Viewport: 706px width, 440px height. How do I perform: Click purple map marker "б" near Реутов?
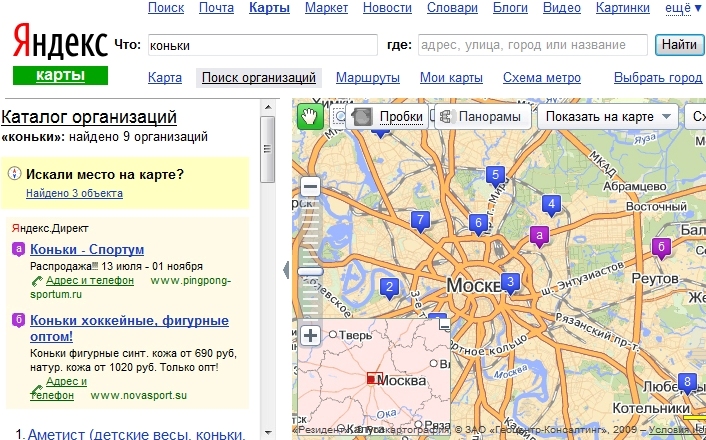(x=661, y=248)
